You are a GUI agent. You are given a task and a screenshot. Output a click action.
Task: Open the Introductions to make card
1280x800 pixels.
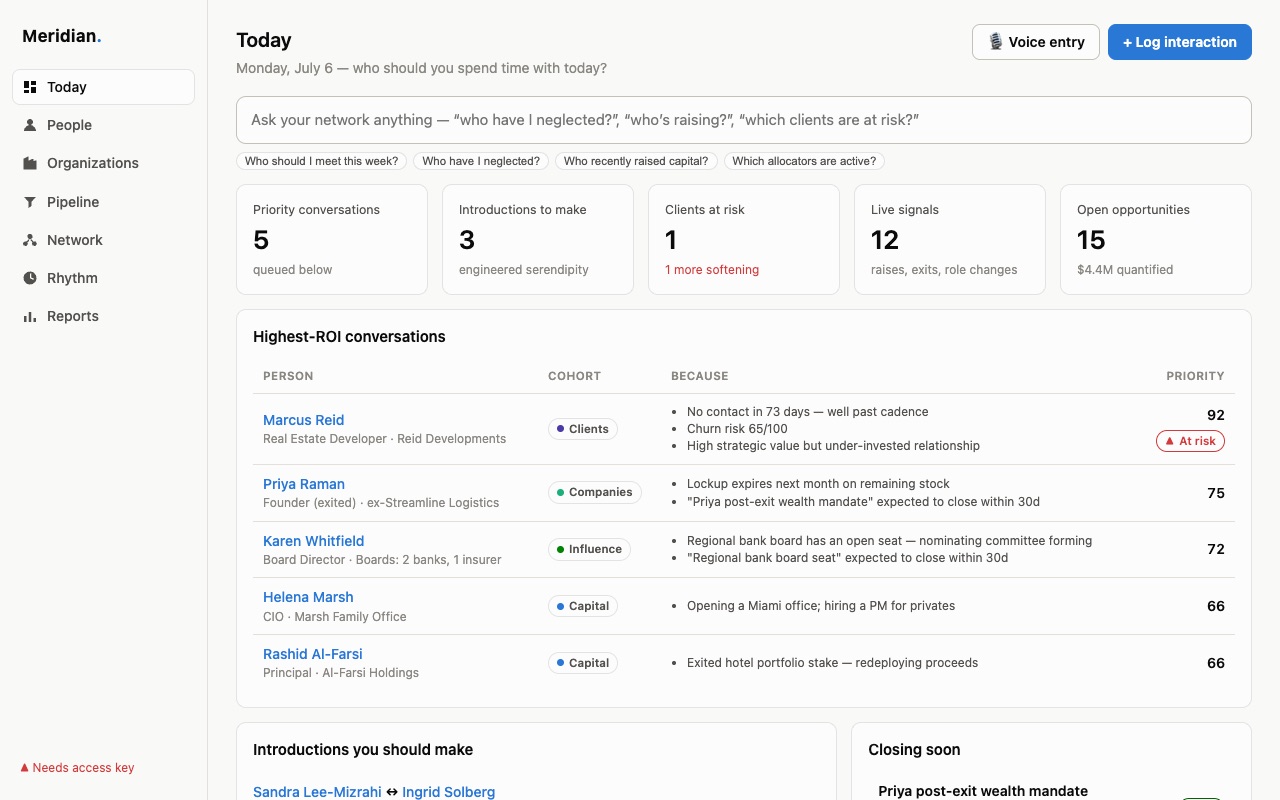coord(538,239)
